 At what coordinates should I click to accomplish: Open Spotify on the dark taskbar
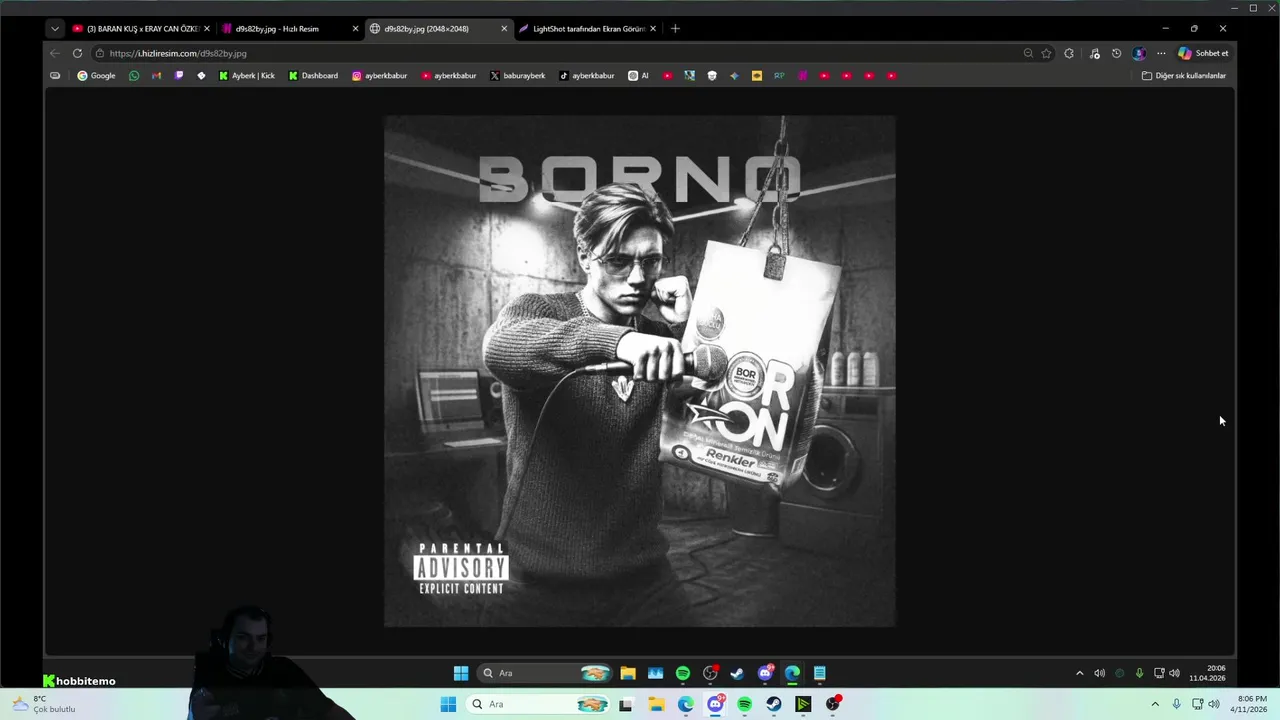click(x=683, y=673)
